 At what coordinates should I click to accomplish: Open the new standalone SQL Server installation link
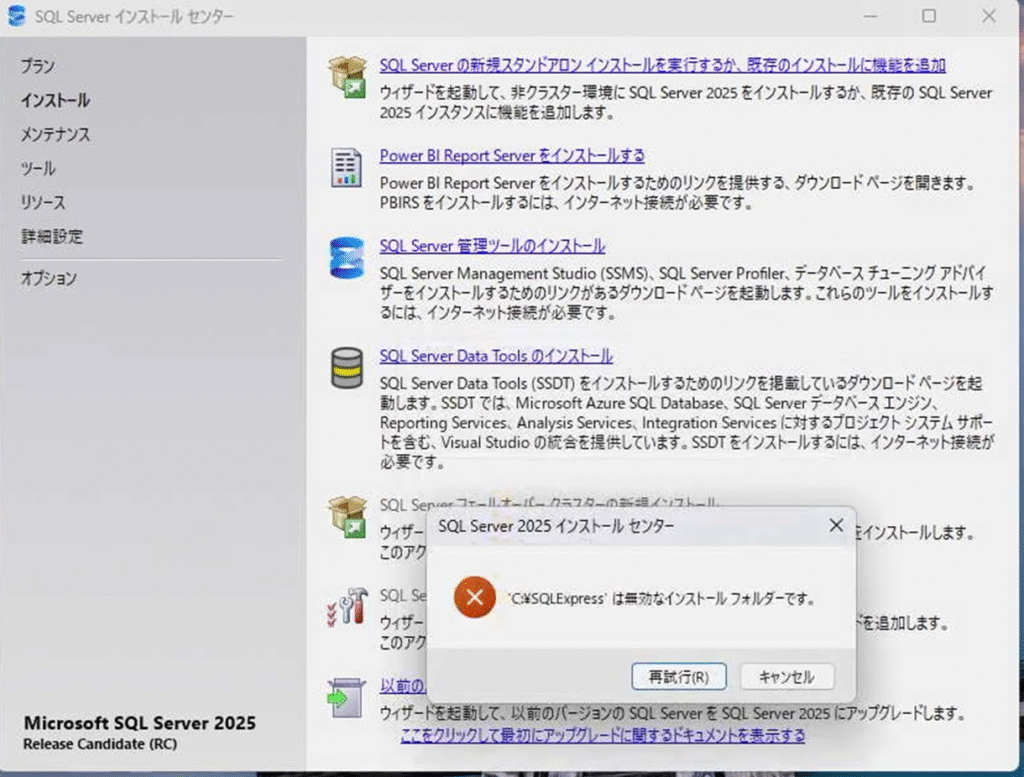[x=662, y=65]
